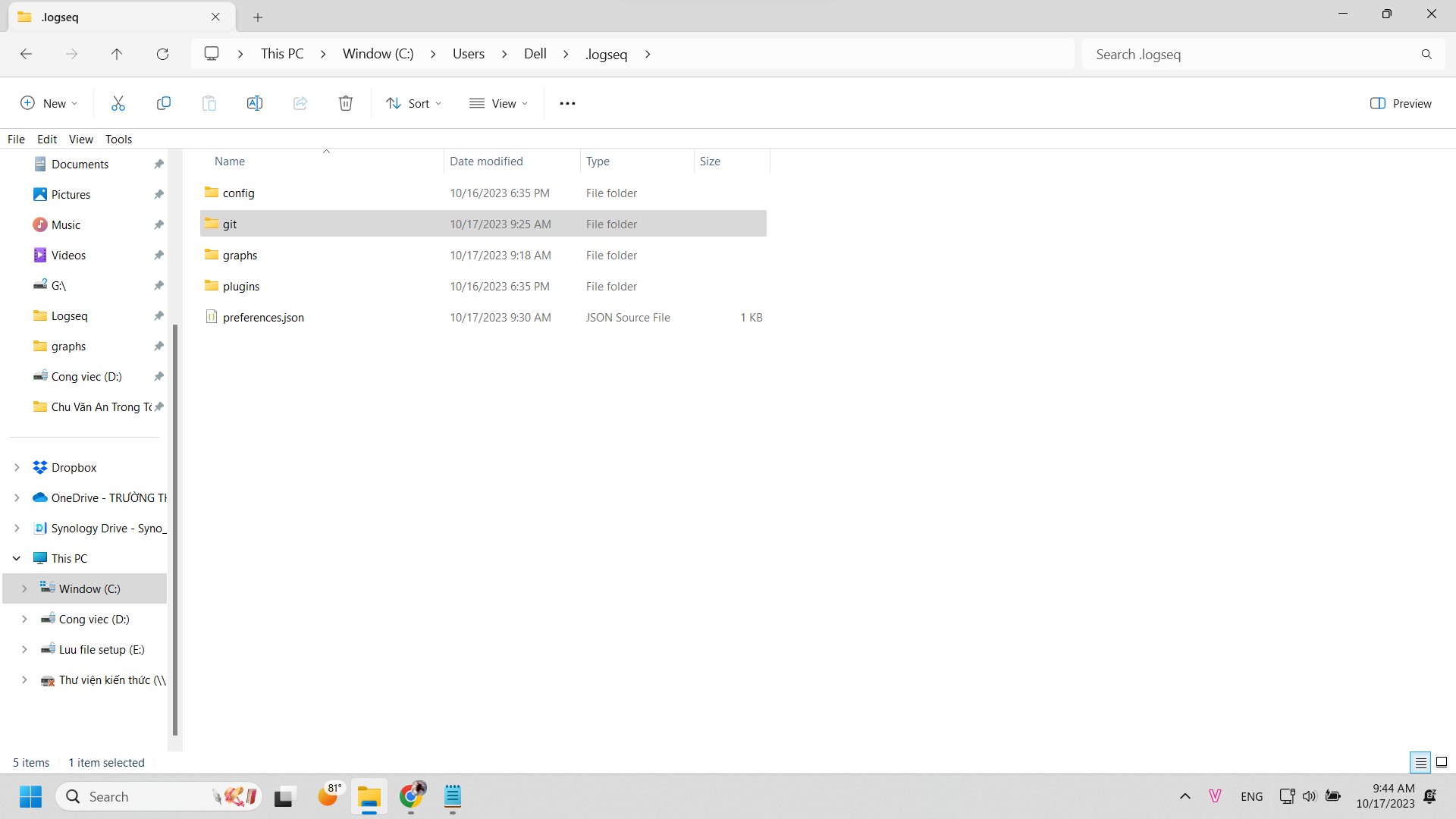Screen dimensions: 1456x819
Task: Click the Paste clipboard icon
Action: click(x=209, y=103)
